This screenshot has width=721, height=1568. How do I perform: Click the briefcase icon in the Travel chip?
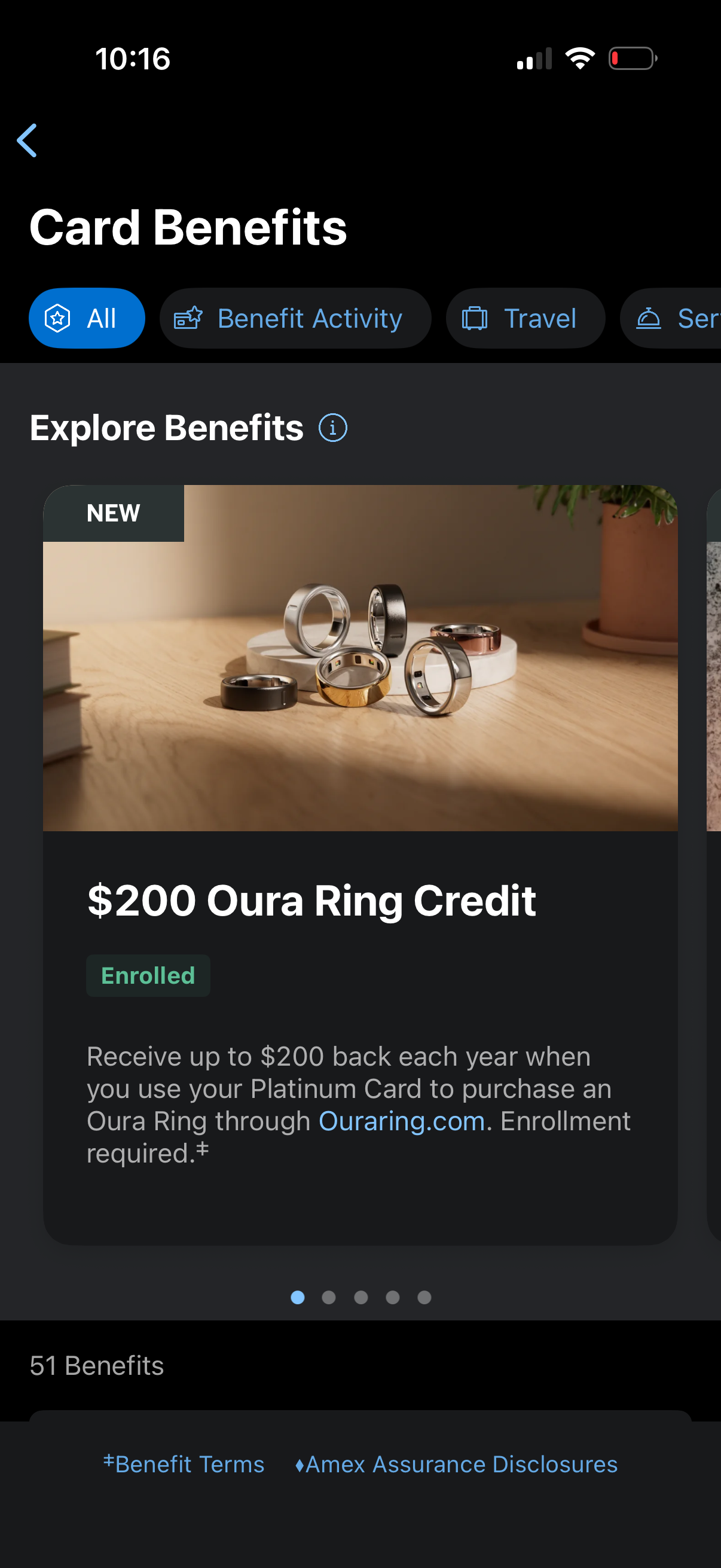point(477,318)
